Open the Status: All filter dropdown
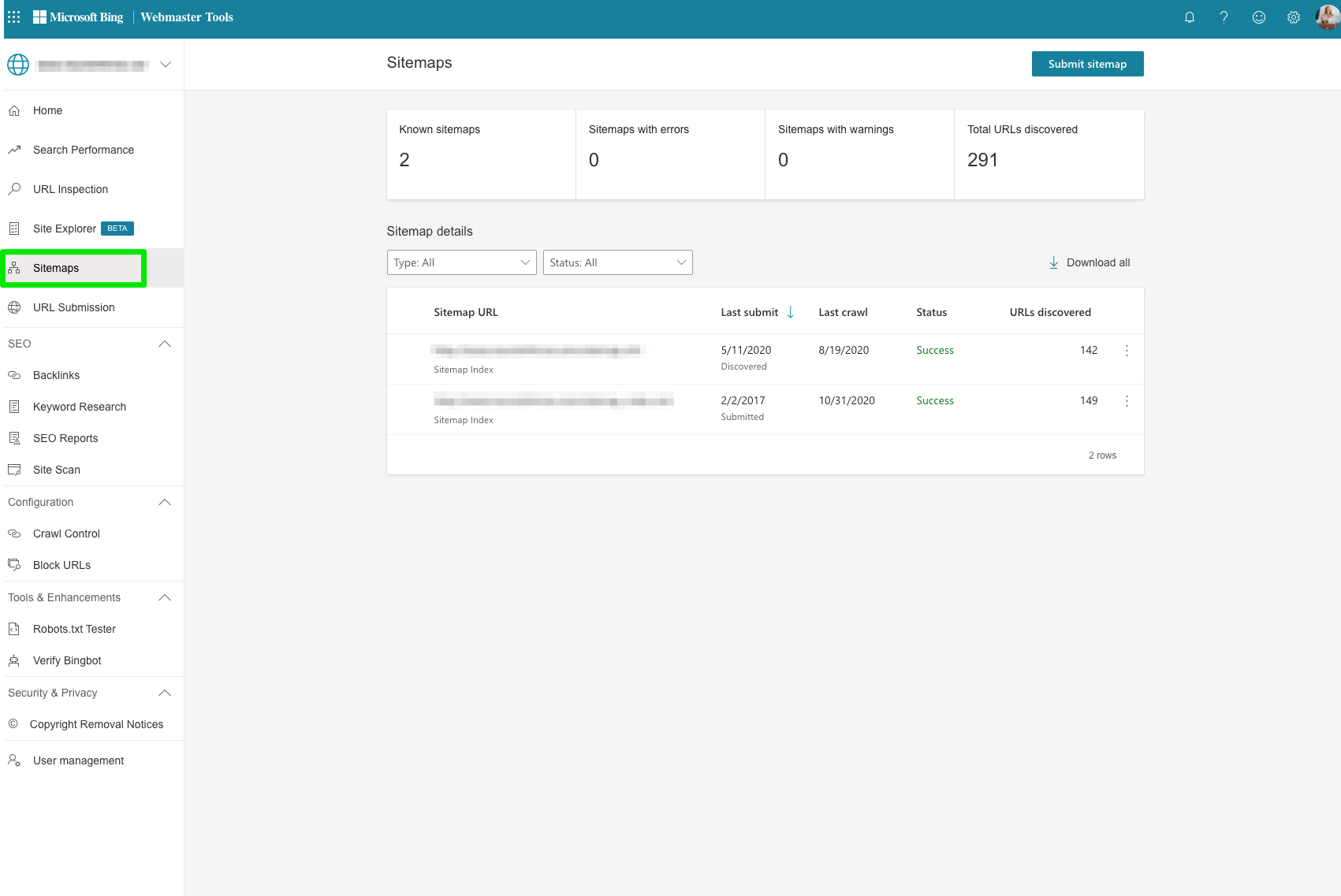Screen dimensions: 1341x896 (x=617, y=262)
